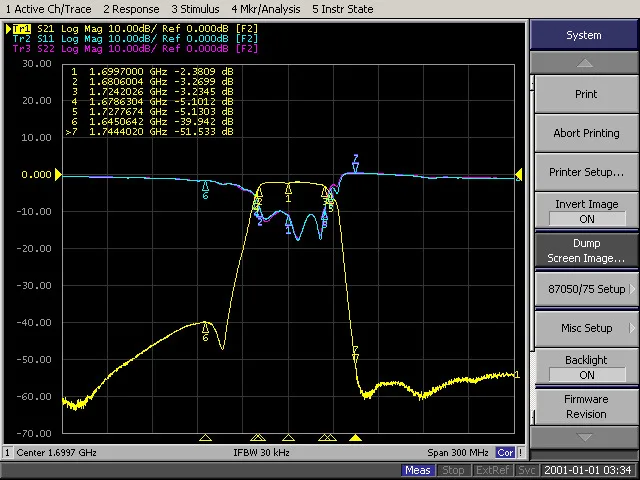Select marker 7 at the top of the blue trace

tap(355, 165)
